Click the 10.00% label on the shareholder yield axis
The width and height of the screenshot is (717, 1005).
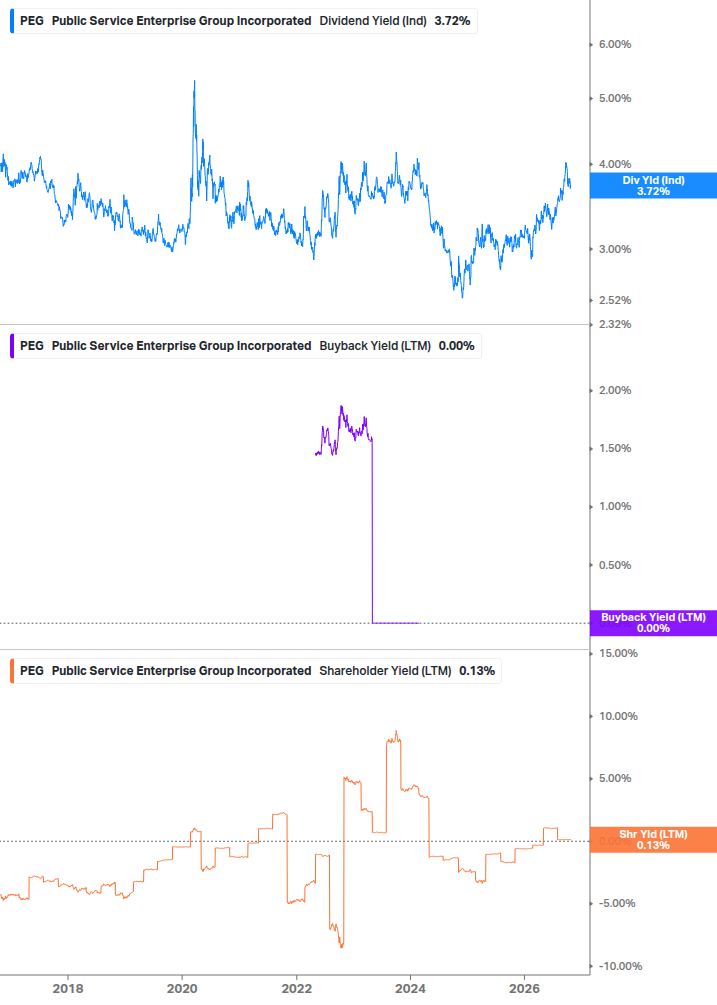[x=618, y=716]
